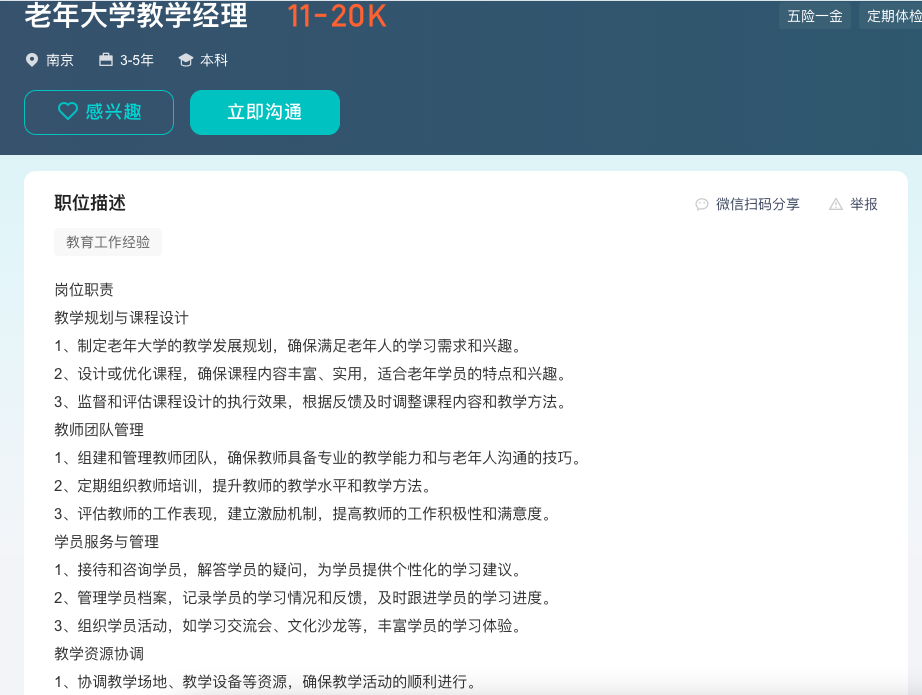Click the chat bubble icon for WeChat sharing

[x=702, y=204]
